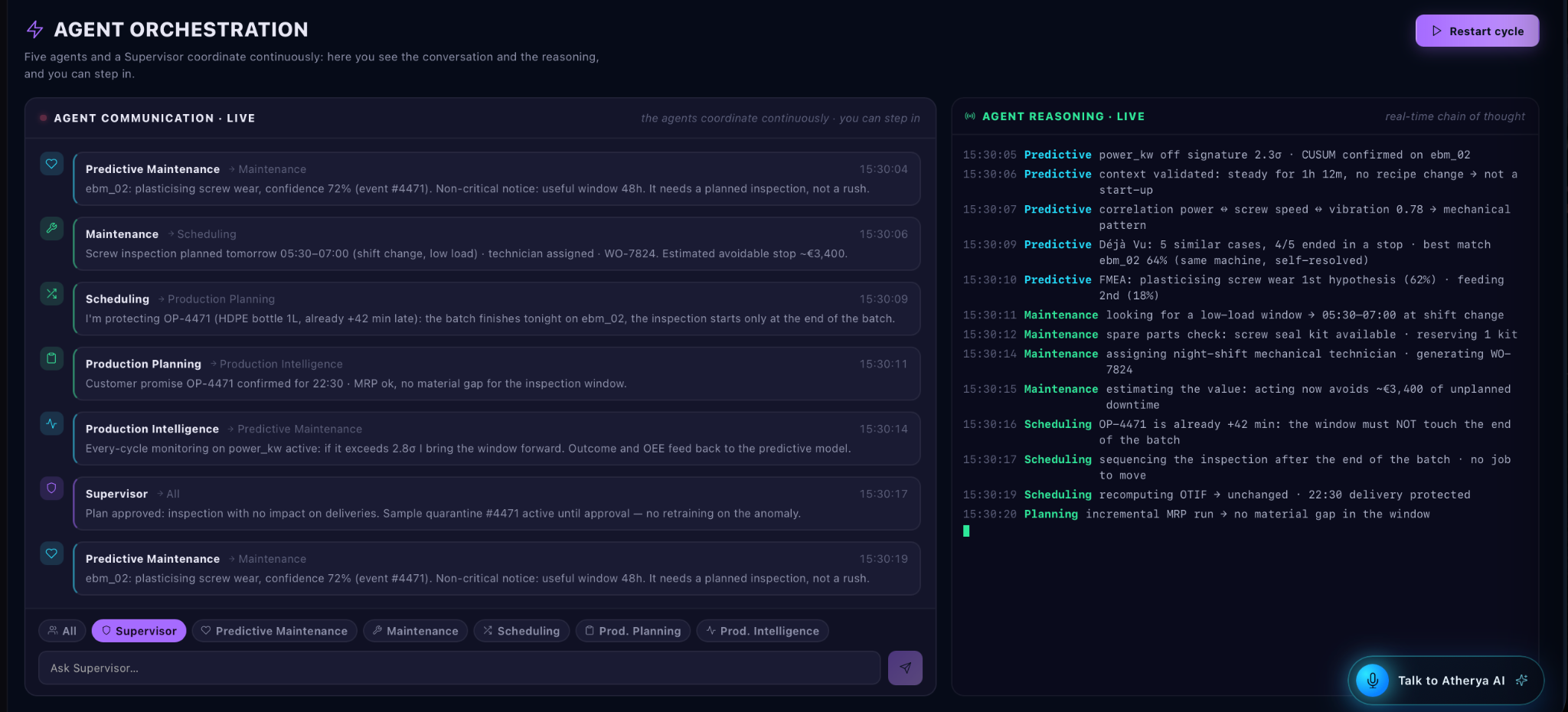Viewport: 1568px width, 712px height.
Task: Click the "you can step in" subtitle in communication header
Action: (880, 118)
